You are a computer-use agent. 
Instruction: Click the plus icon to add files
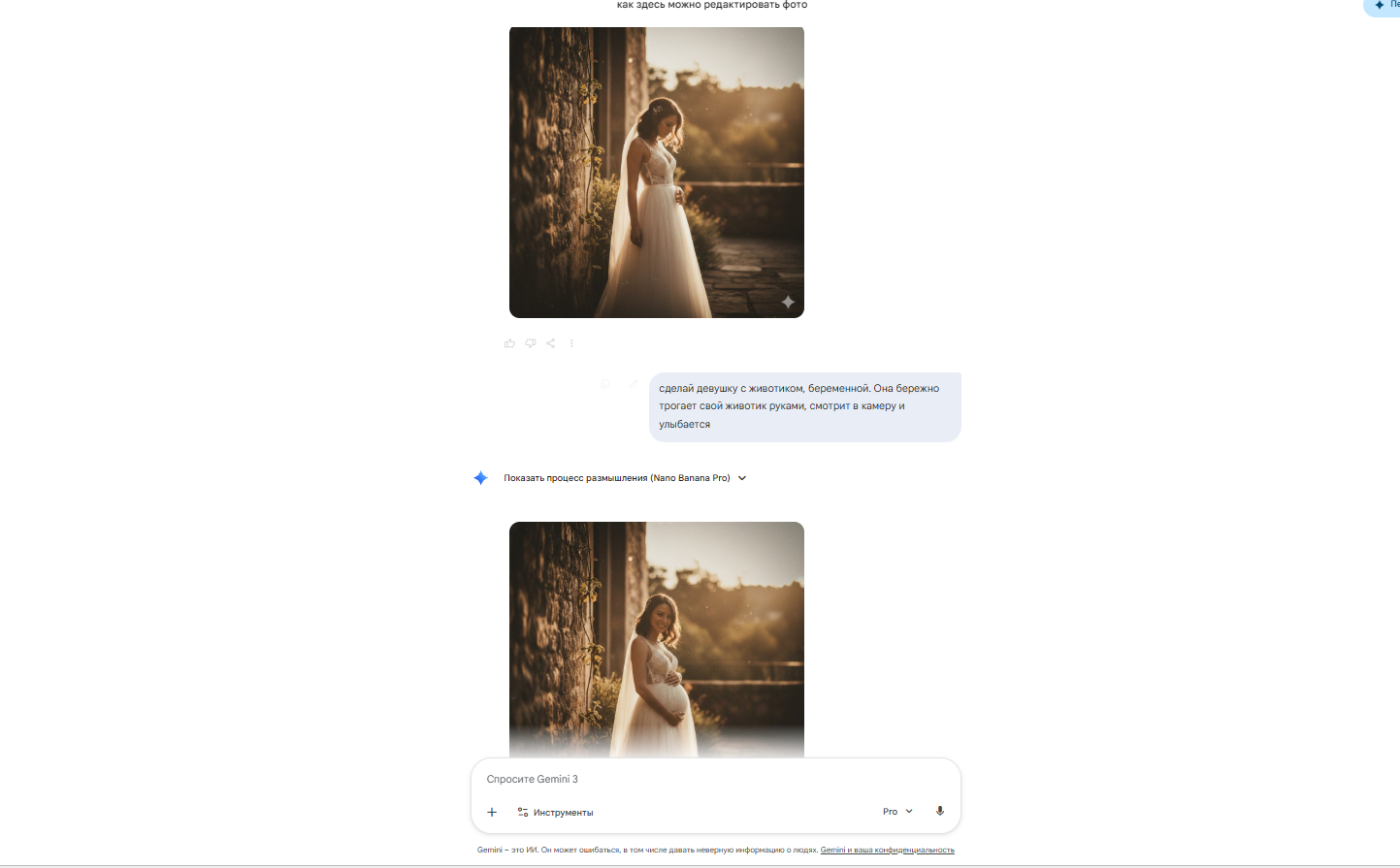point(492,813)
